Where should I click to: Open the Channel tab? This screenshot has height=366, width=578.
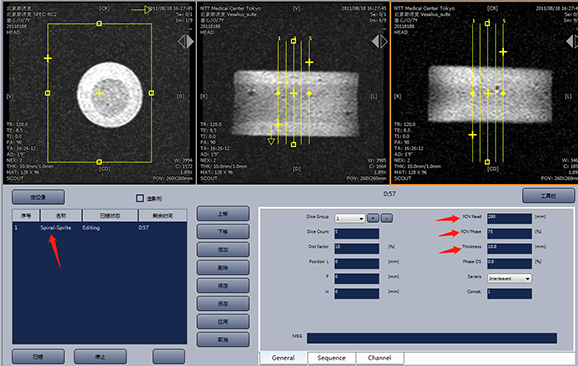click(x=379, y=358)
